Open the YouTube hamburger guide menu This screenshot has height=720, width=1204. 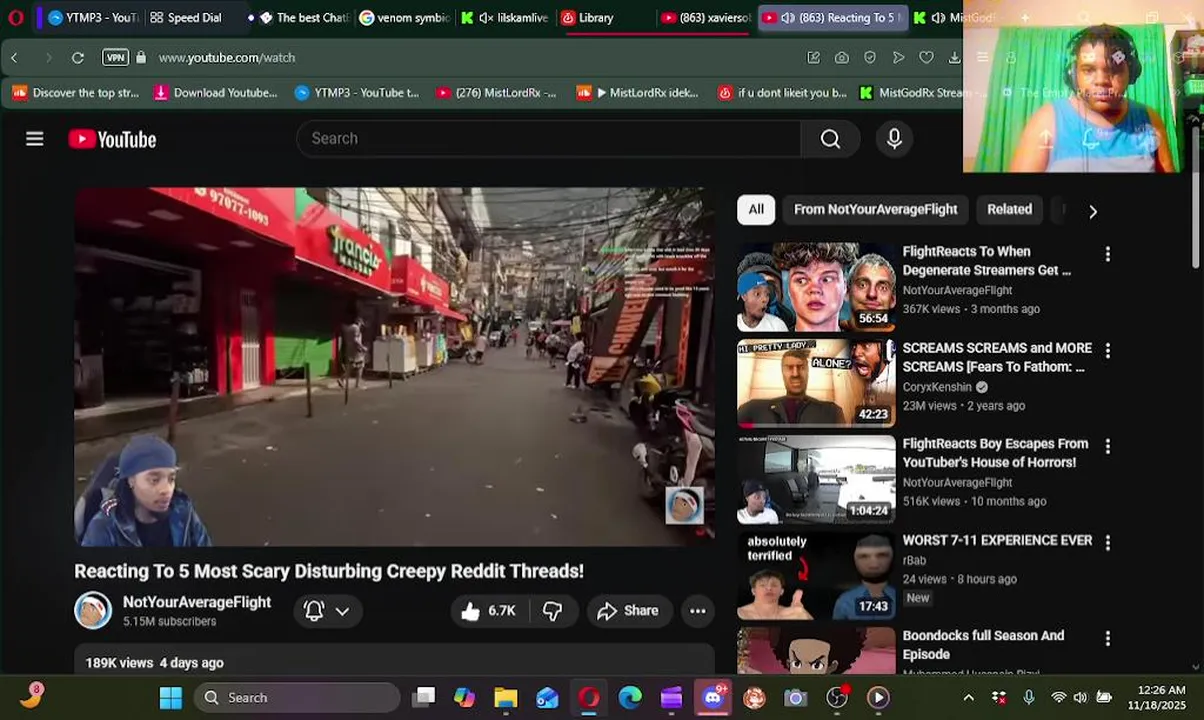click(35, 139)
